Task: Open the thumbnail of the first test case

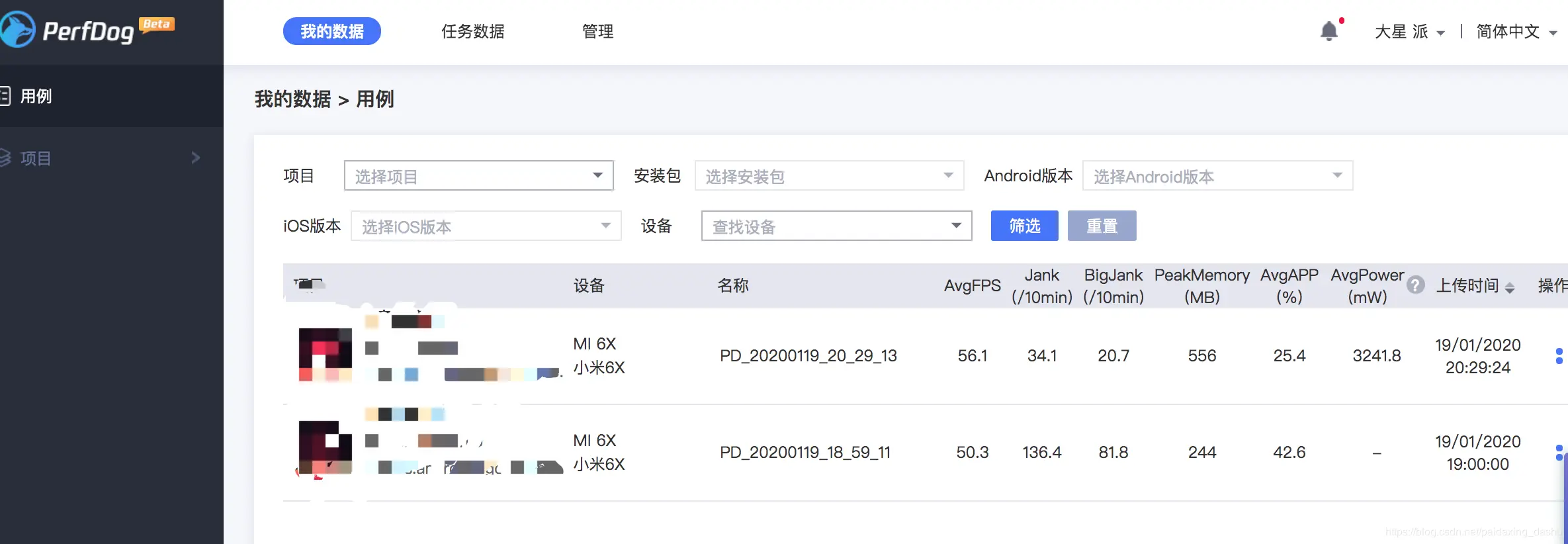Action: click(325, 355)
